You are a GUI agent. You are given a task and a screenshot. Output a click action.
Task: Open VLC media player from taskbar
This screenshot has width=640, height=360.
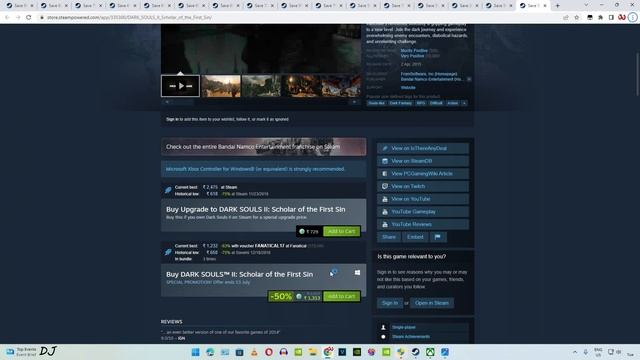coord(254,352)
